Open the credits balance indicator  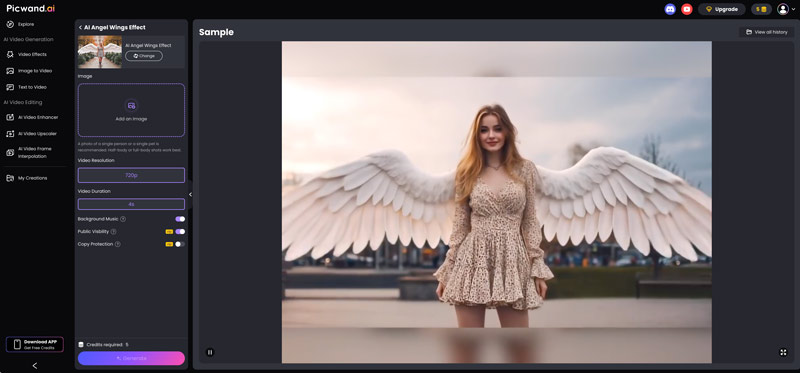point(761,9)
